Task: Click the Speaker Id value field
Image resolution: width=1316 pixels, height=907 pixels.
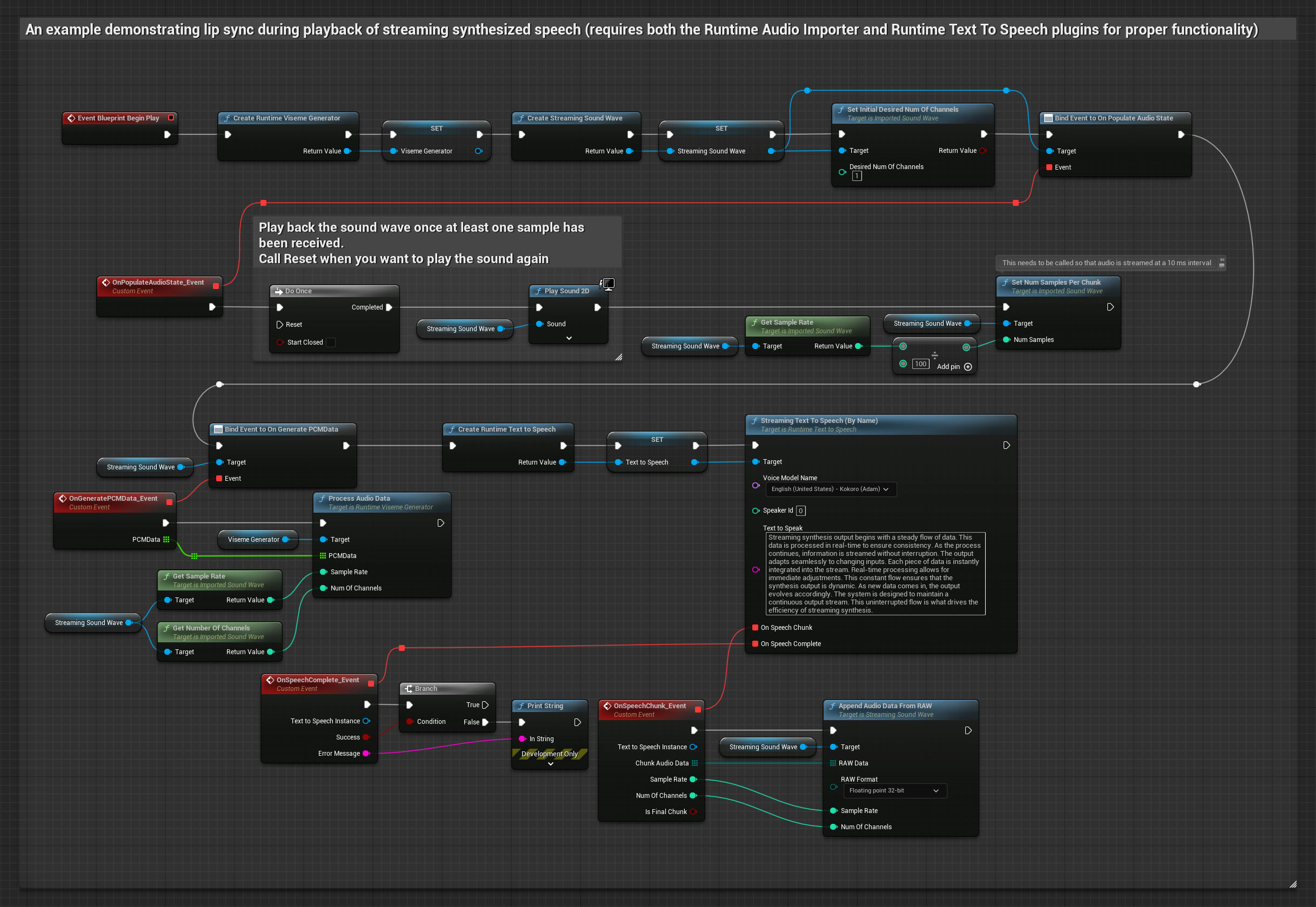Action: 800,510
